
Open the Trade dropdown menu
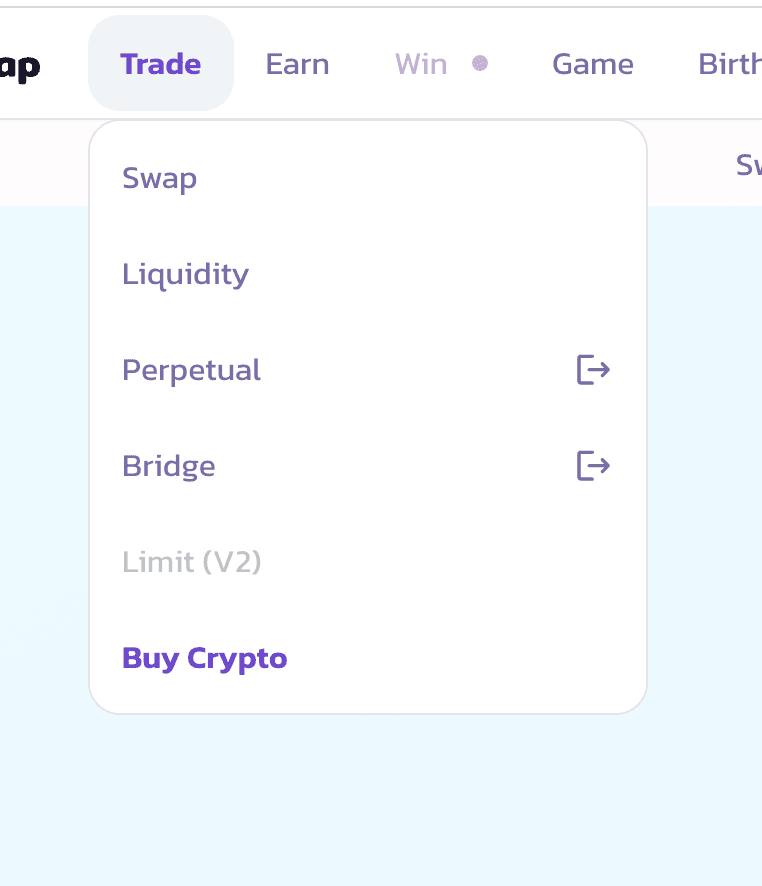pyautogui.click(x=161, y=64)
